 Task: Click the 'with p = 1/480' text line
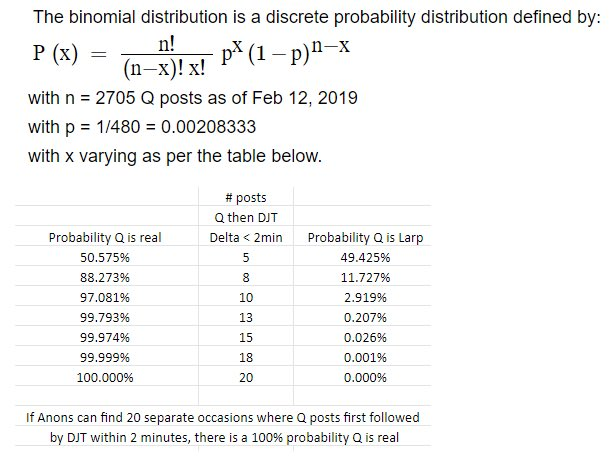(142, 127)
